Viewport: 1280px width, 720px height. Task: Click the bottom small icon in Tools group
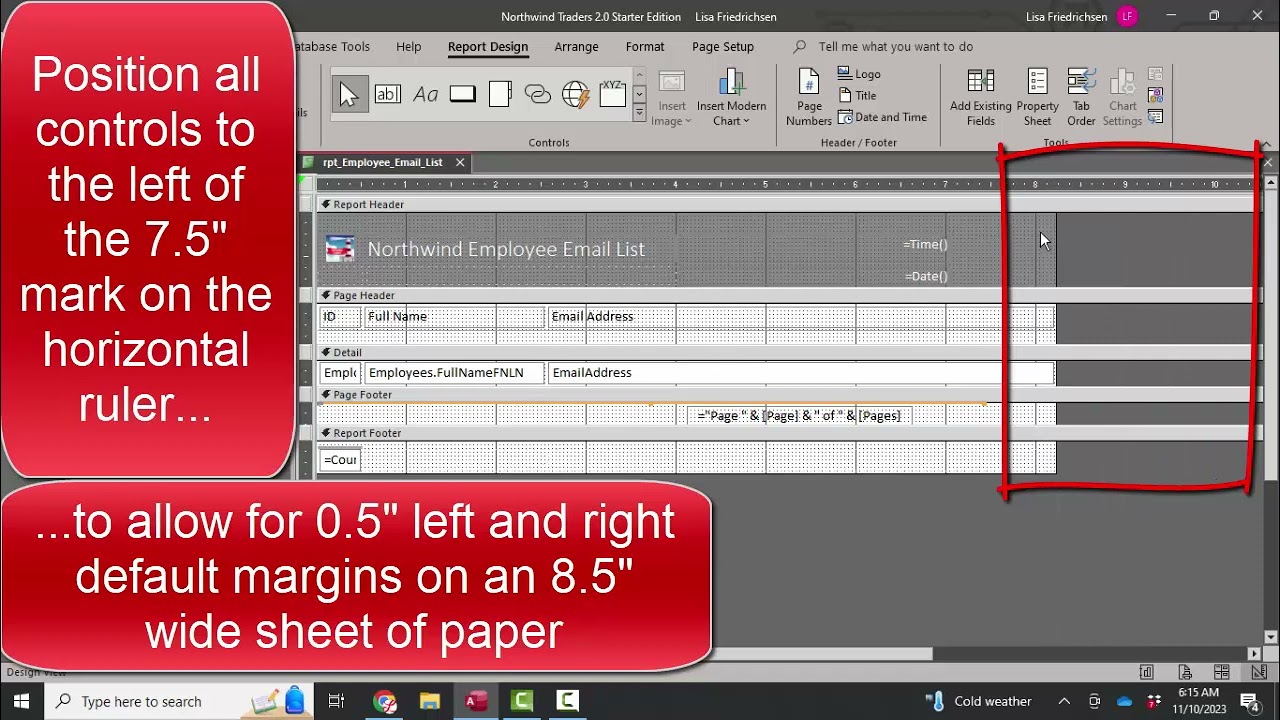1155,116
